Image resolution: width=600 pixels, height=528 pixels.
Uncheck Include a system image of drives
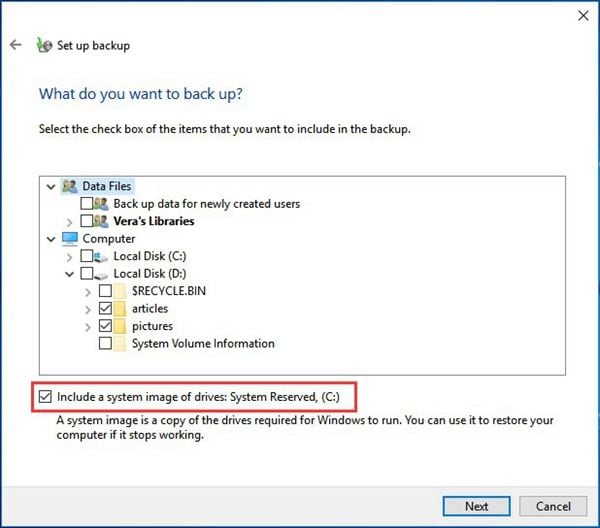45,397
